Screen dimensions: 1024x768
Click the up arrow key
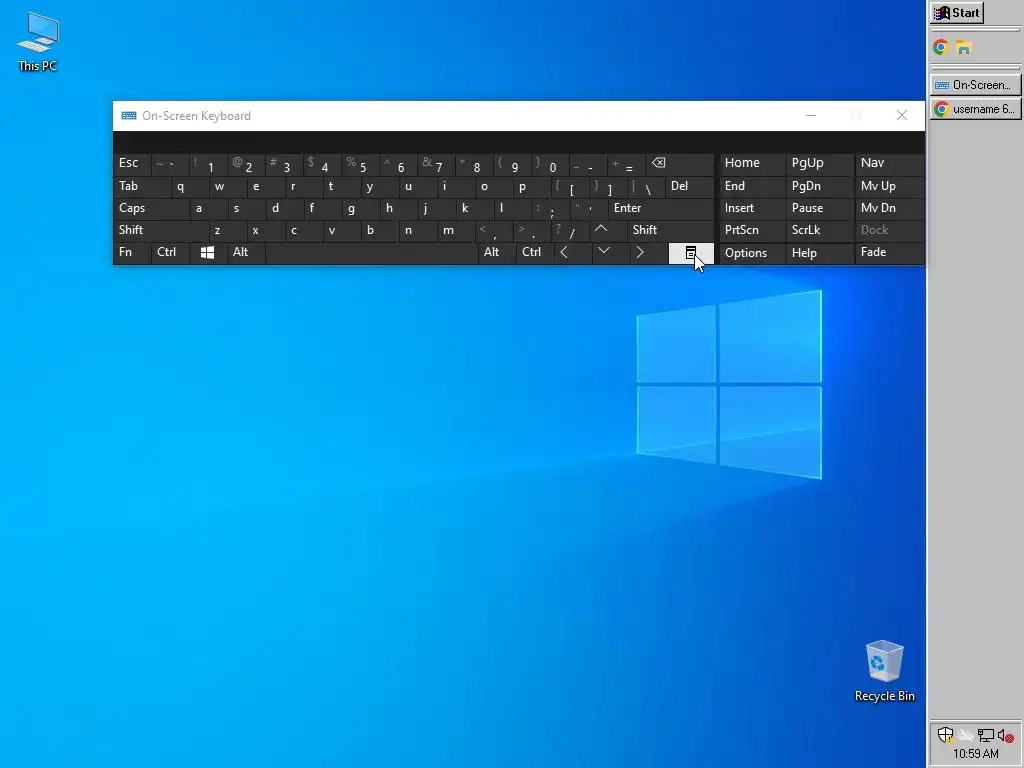(601, 230)
